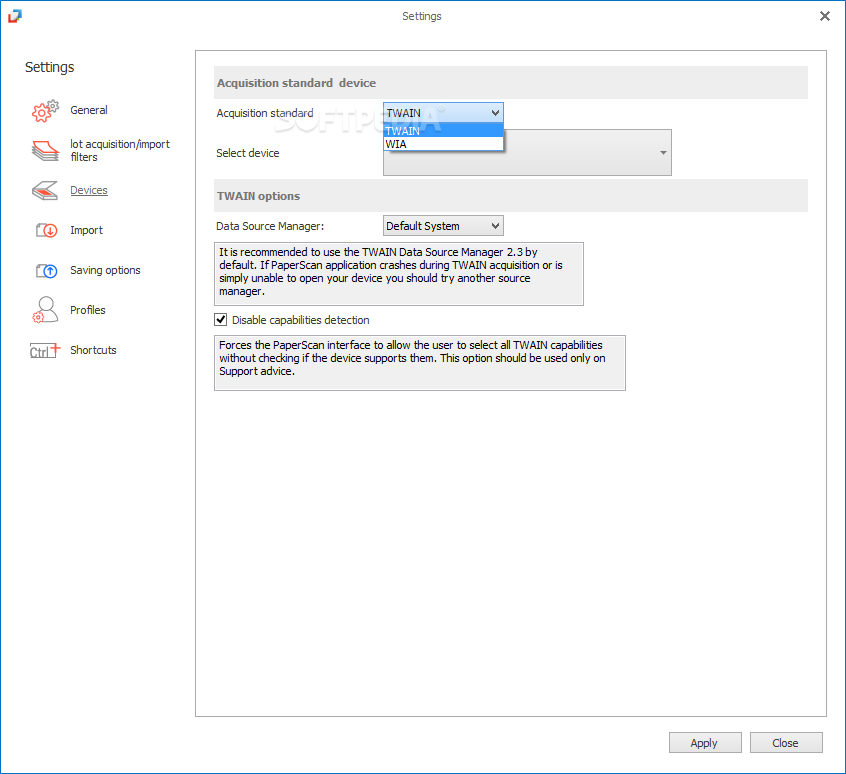Image resolution: width=846 pixels, height=774 pixels.
Task: Click the Shortcuts Ctrl+ icon
Action: click(x=45, y=350)
